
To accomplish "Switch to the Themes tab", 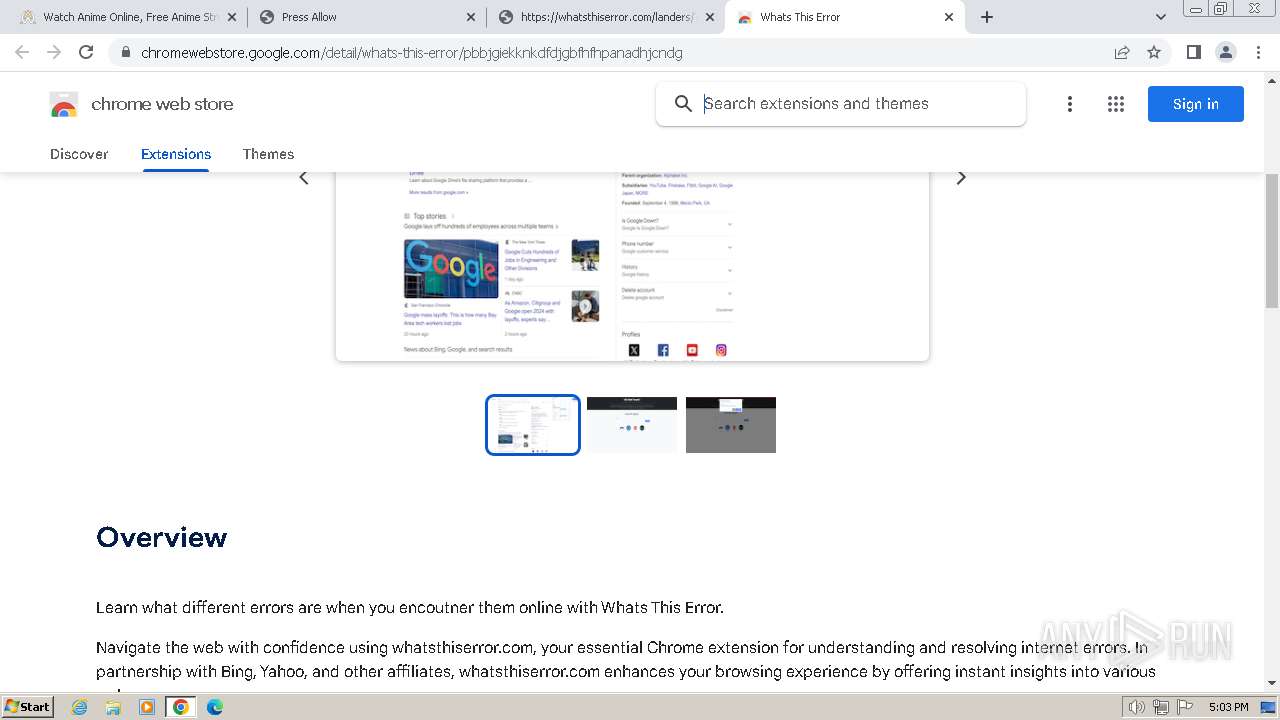I will coord(268,154).
